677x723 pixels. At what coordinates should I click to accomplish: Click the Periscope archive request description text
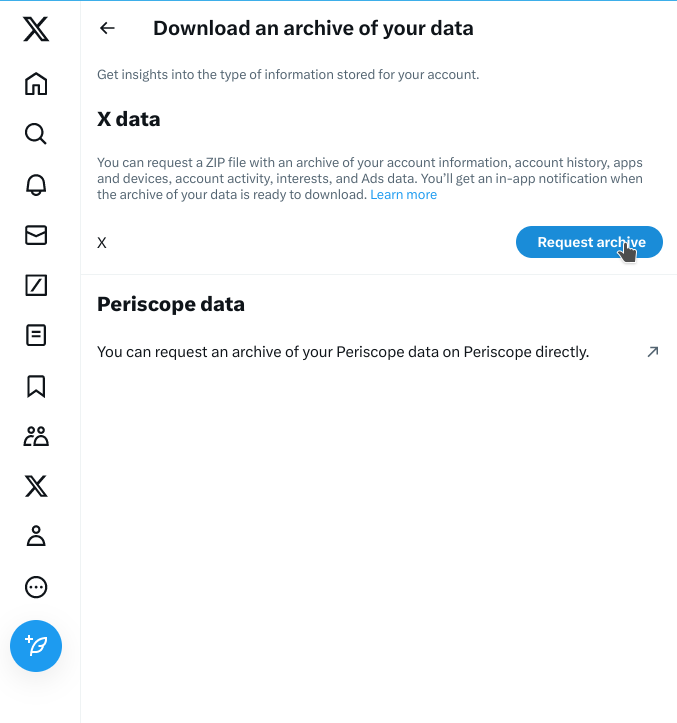tap(343, 352)
